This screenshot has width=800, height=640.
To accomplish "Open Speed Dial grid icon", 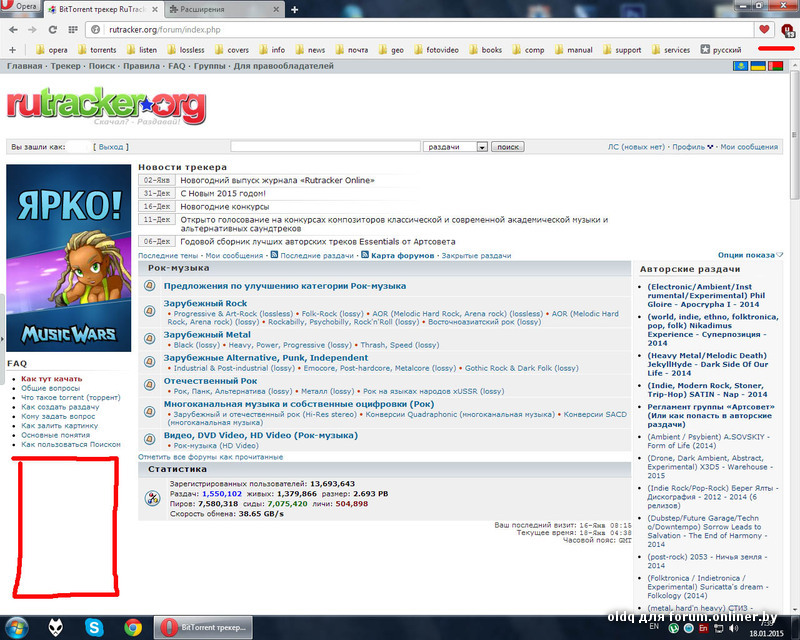I will pyautogui.click(x=73, y=30).
